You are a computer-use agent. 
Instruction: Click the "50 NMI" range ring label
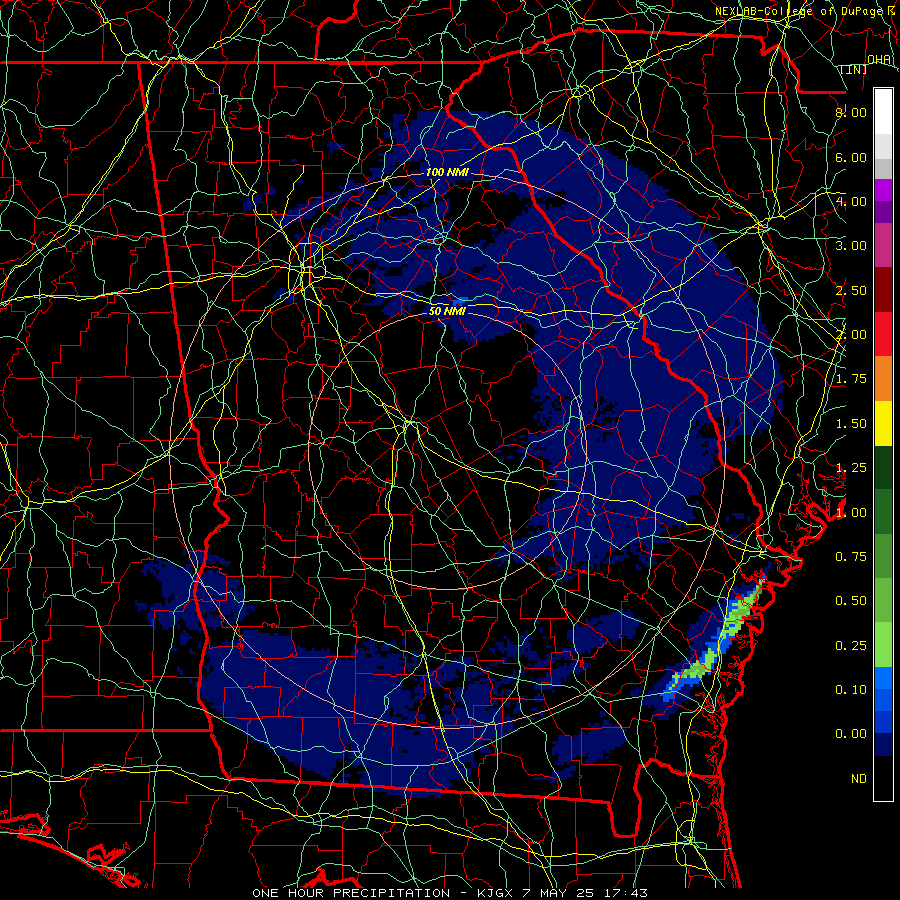pyautogui.click(x=447, y=311)
